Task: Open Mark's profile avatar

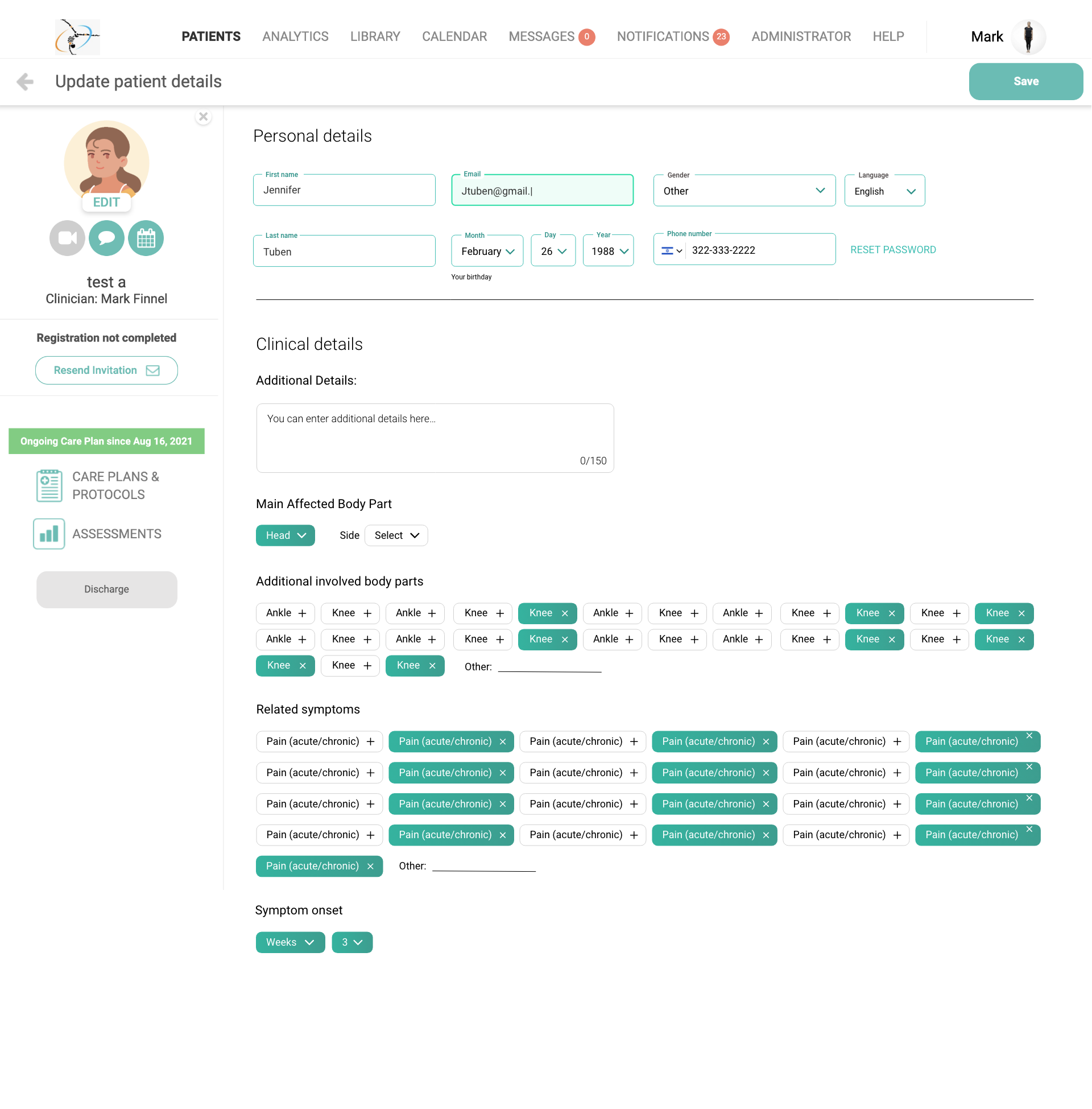Action: click(x=1029, y=37)
